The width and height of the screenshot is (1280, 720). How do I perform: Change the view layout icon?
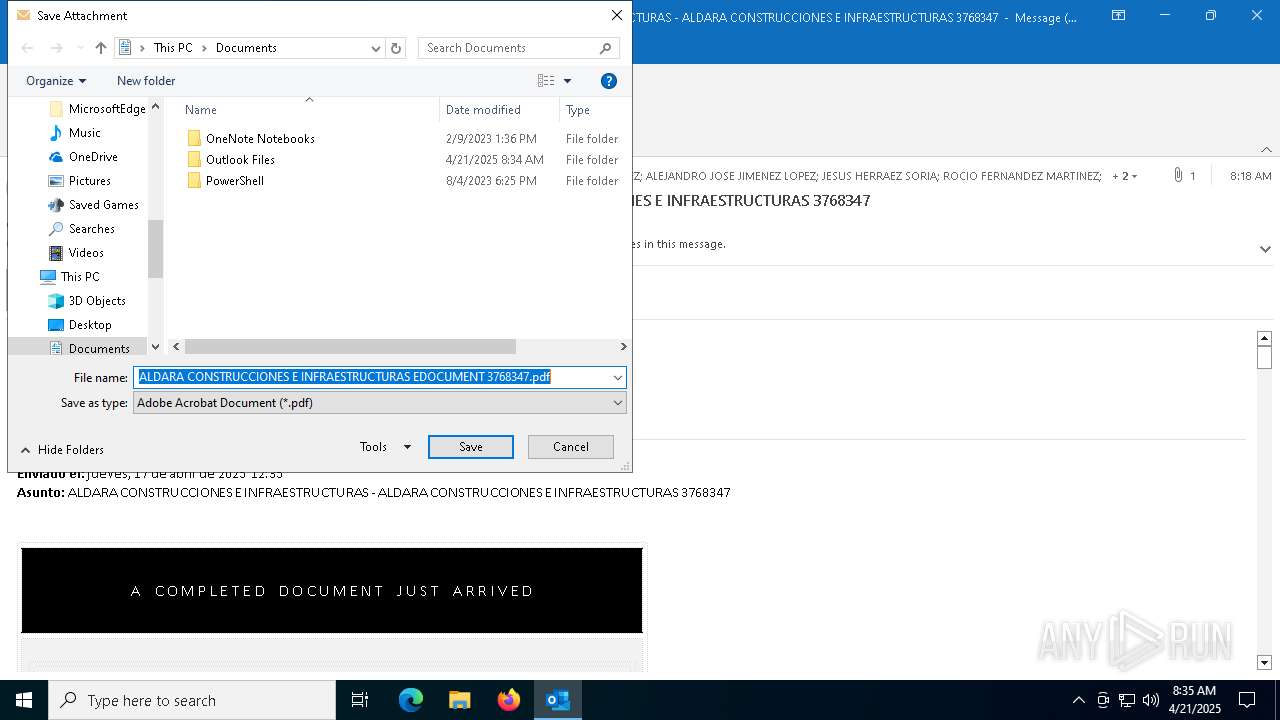click(546, 81)
